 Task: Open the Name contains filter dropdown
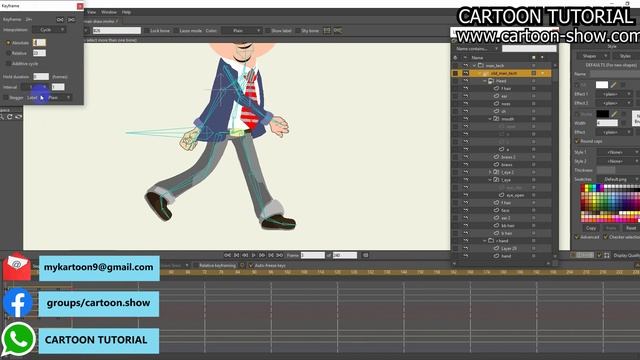[x=476, y=49]
